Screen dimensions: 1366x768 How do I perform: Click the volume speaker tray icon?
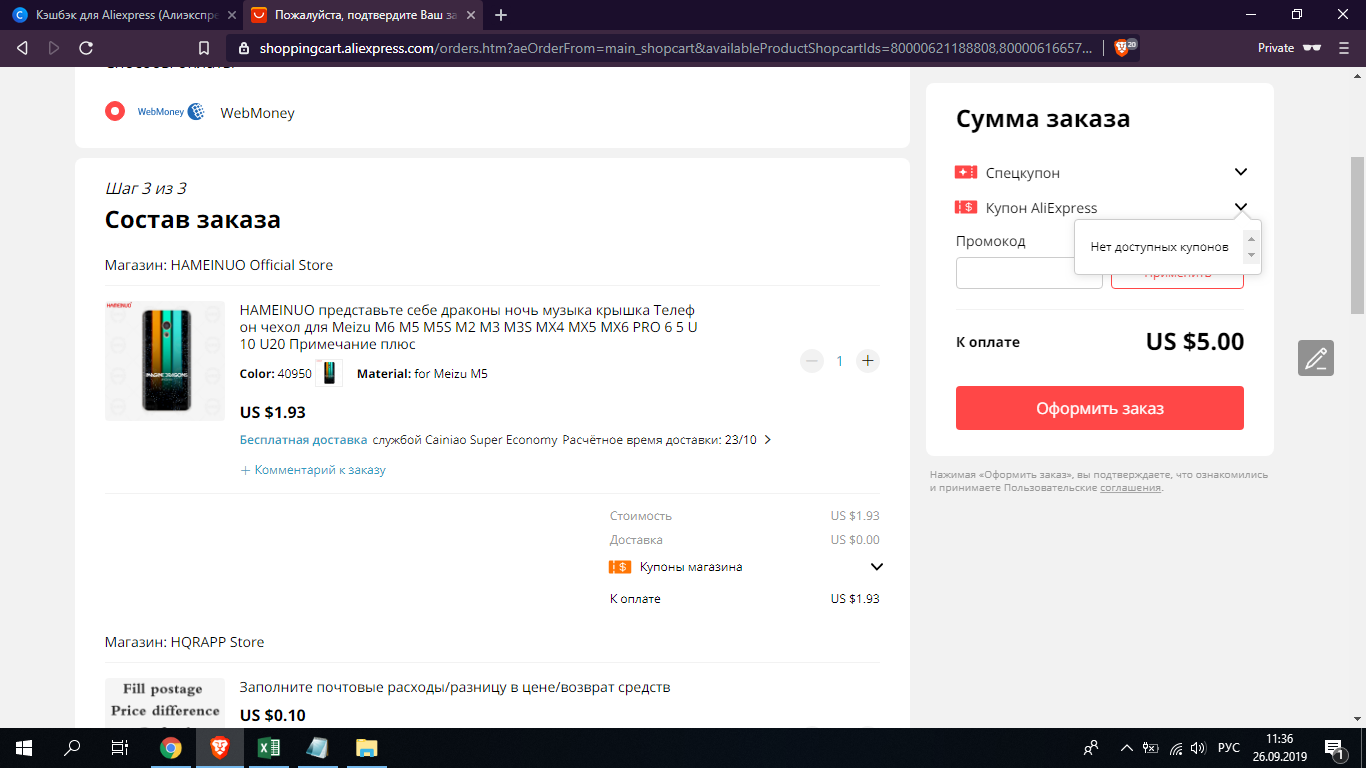(1199, 748)
